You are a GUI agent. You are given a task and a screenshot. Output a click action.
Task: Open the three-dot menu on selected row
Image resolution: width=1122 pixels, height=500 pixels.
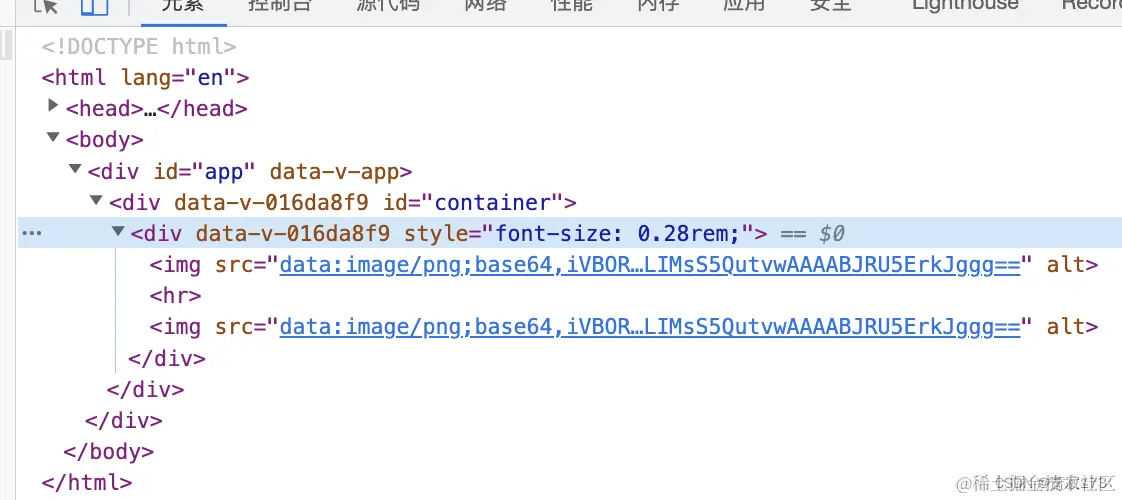click(x=31, y=233)
